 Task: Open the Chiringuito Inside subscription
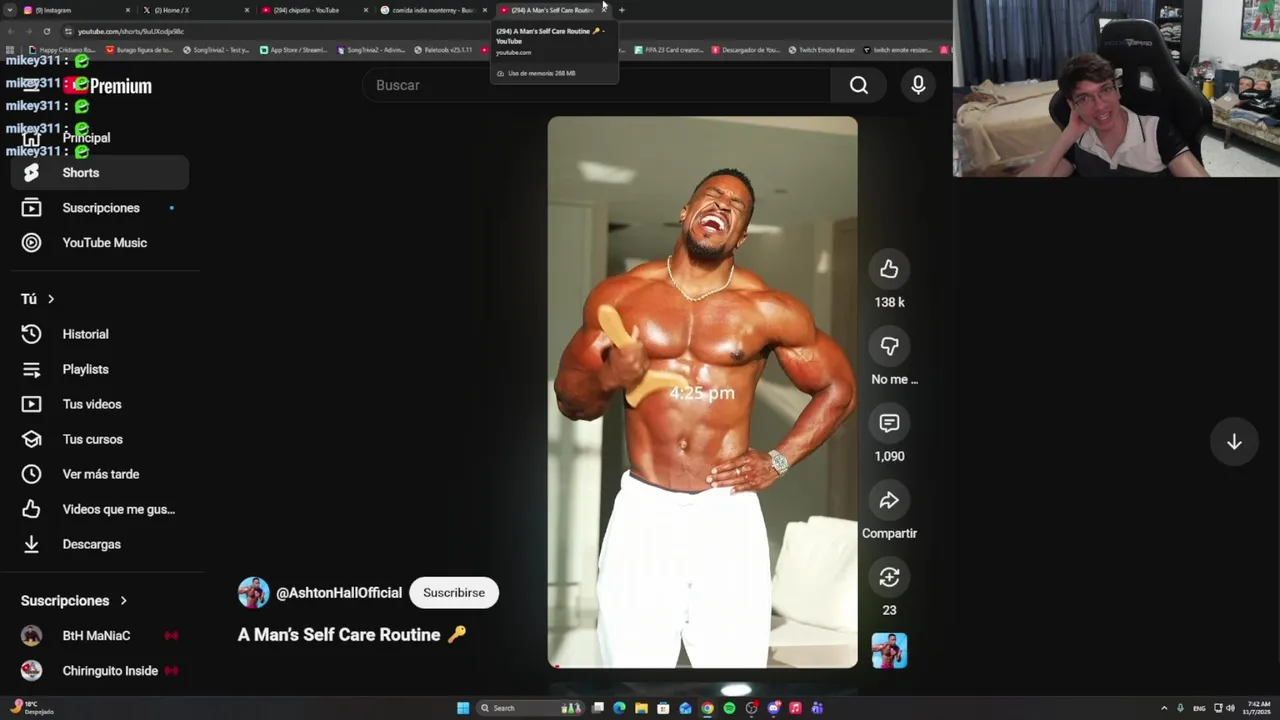100,671
